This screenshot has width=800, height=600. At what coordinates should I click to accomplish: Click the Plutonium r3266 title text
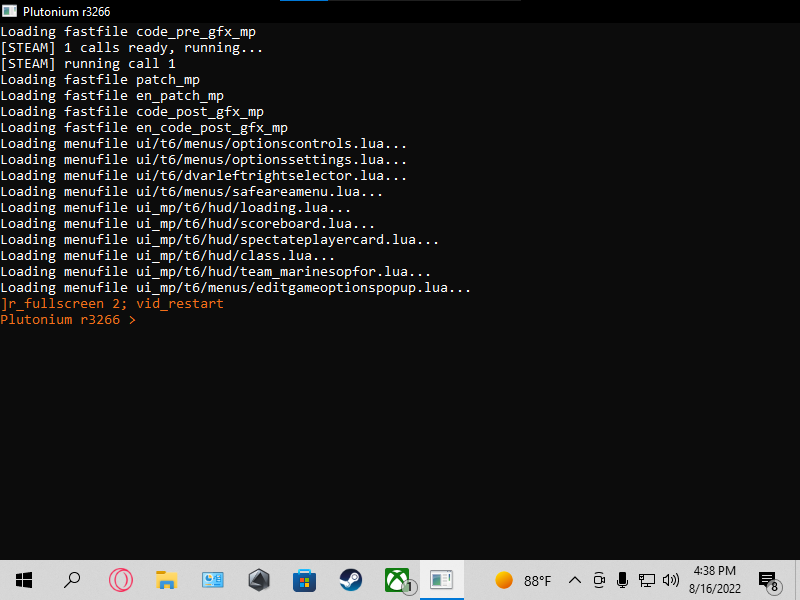(66, 12)
